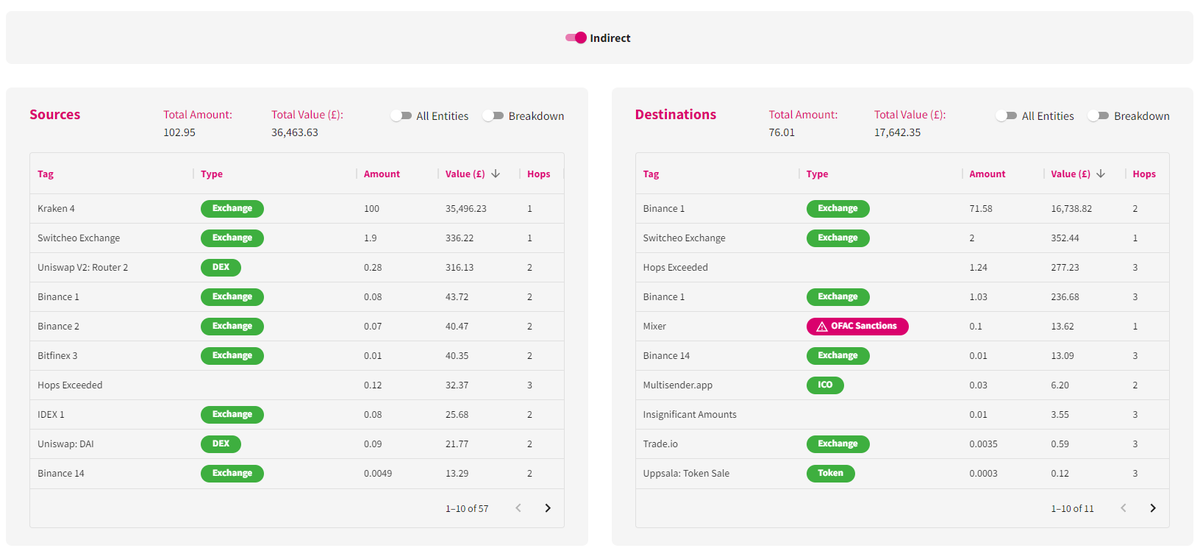
Task: Click the Destinations panel heading
Action: click(676, 115)
